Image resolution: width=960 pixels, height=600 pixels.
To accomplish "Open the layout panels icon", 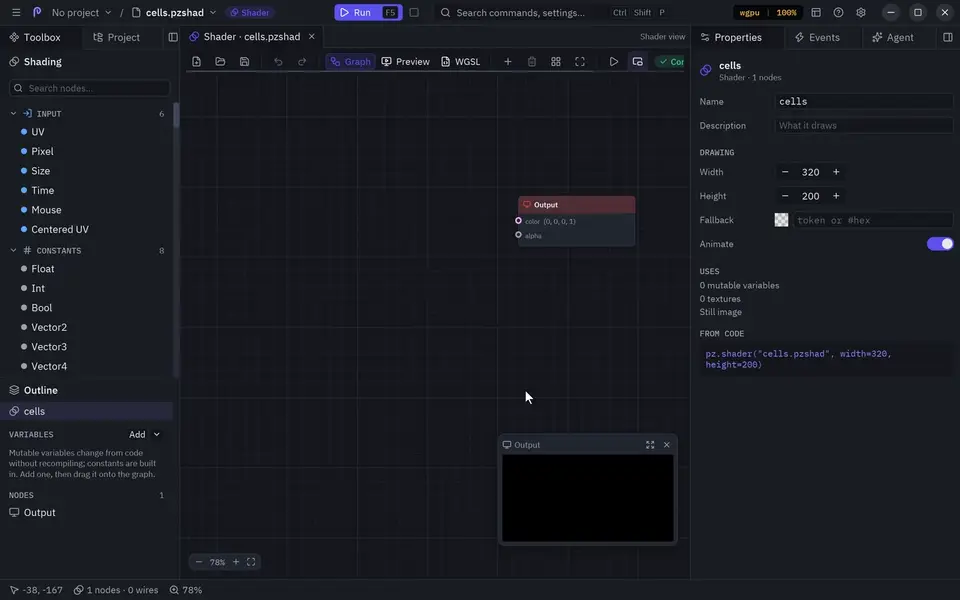I will (x=816, y=12).
